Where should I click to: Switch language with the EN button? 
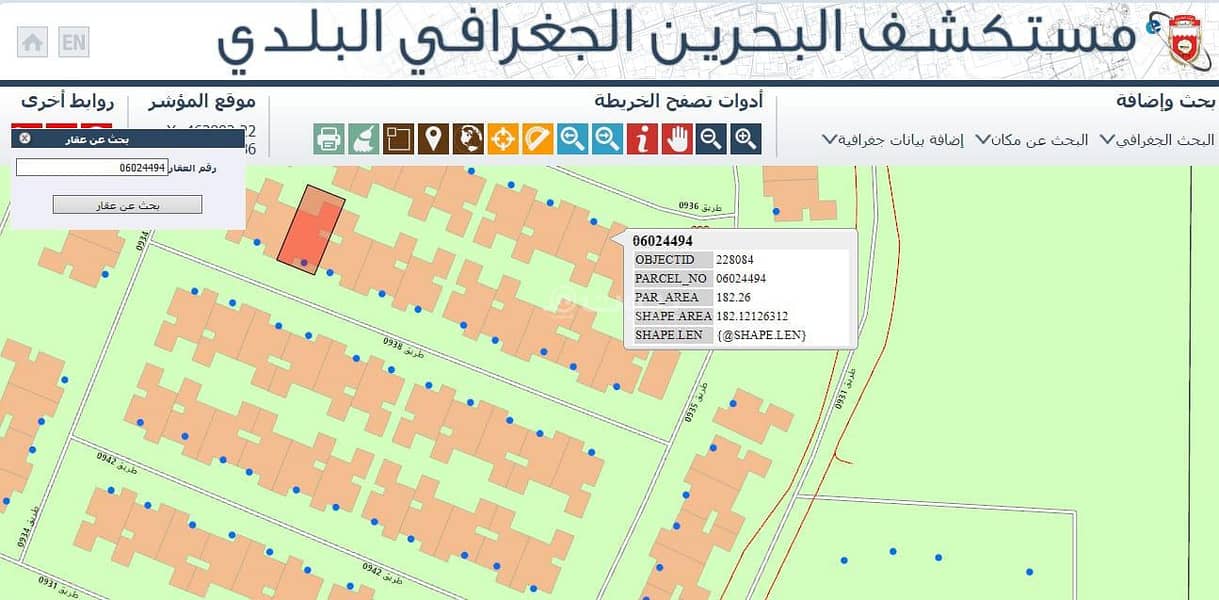(73, 42)
